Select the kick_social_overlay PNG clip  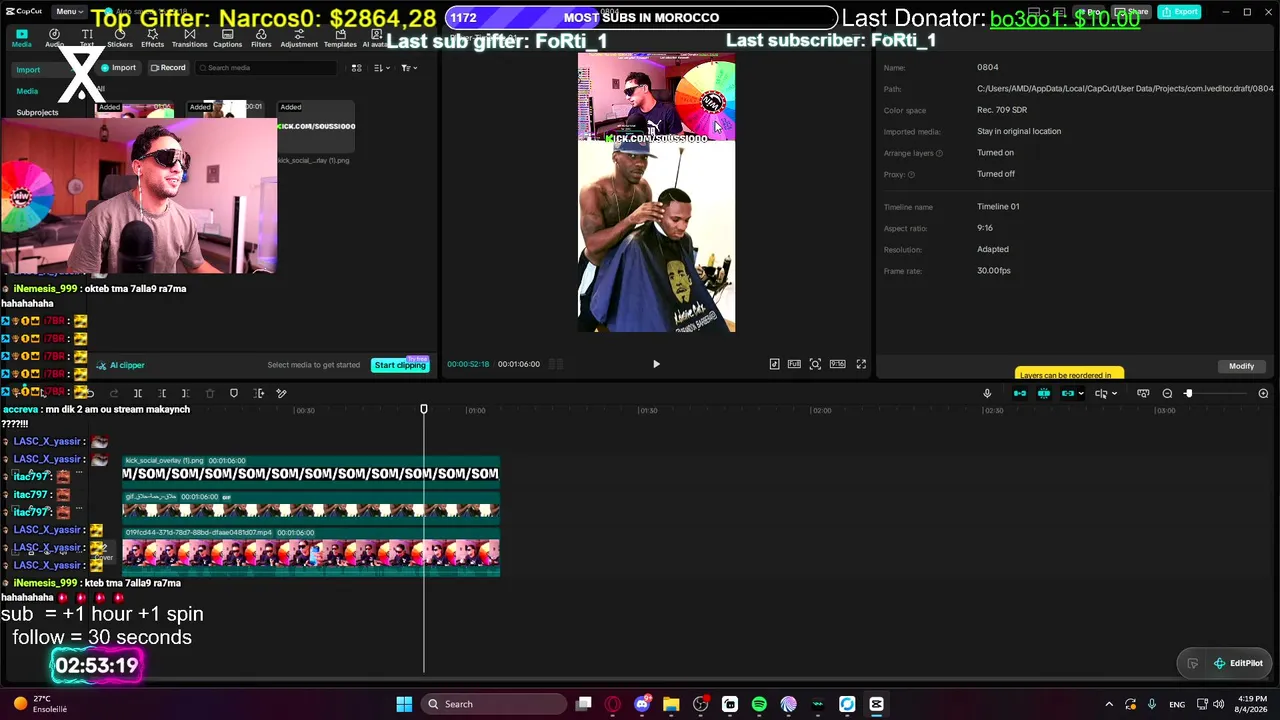click(x=311, y=470)
